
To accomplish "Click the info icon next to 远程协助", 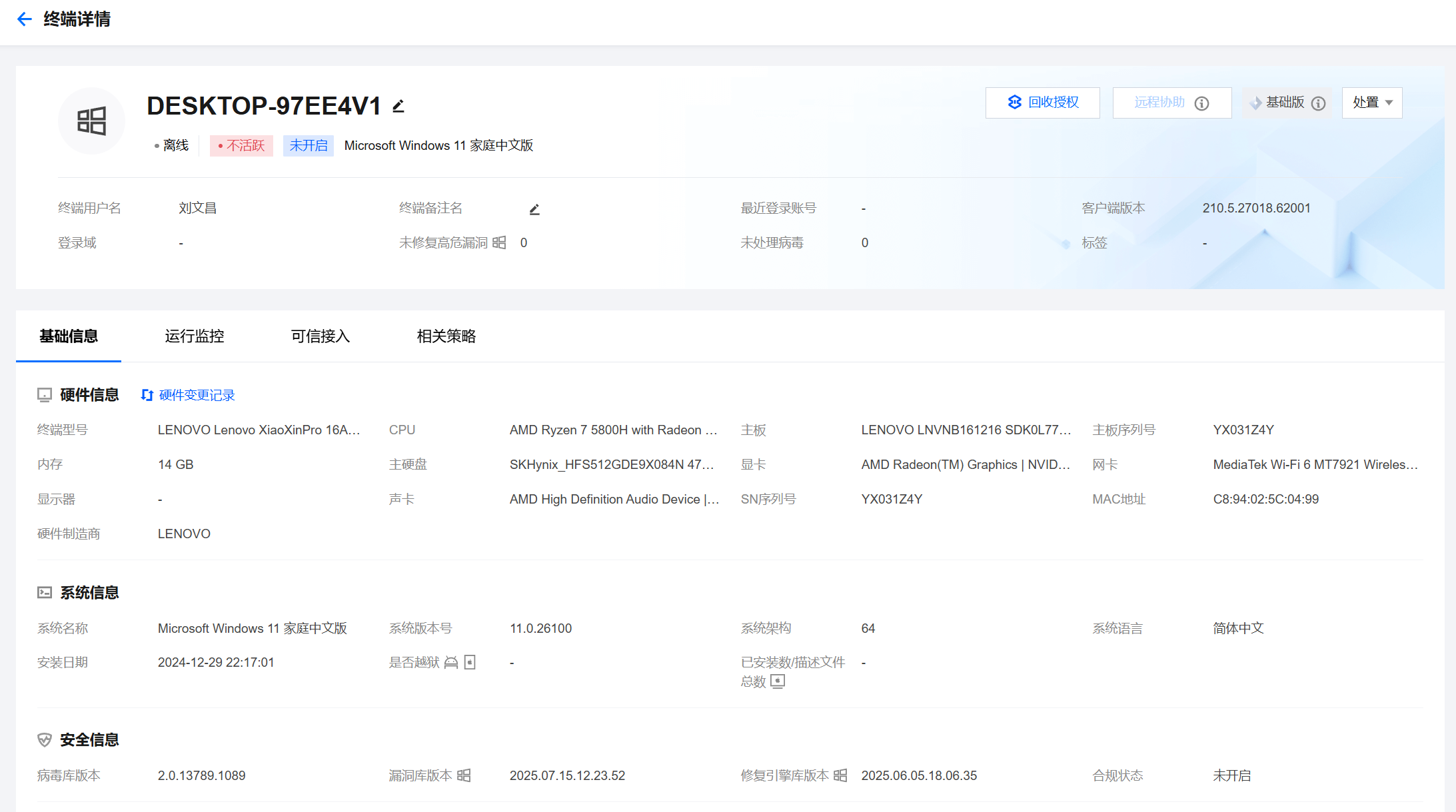I will coord(1201,103).
